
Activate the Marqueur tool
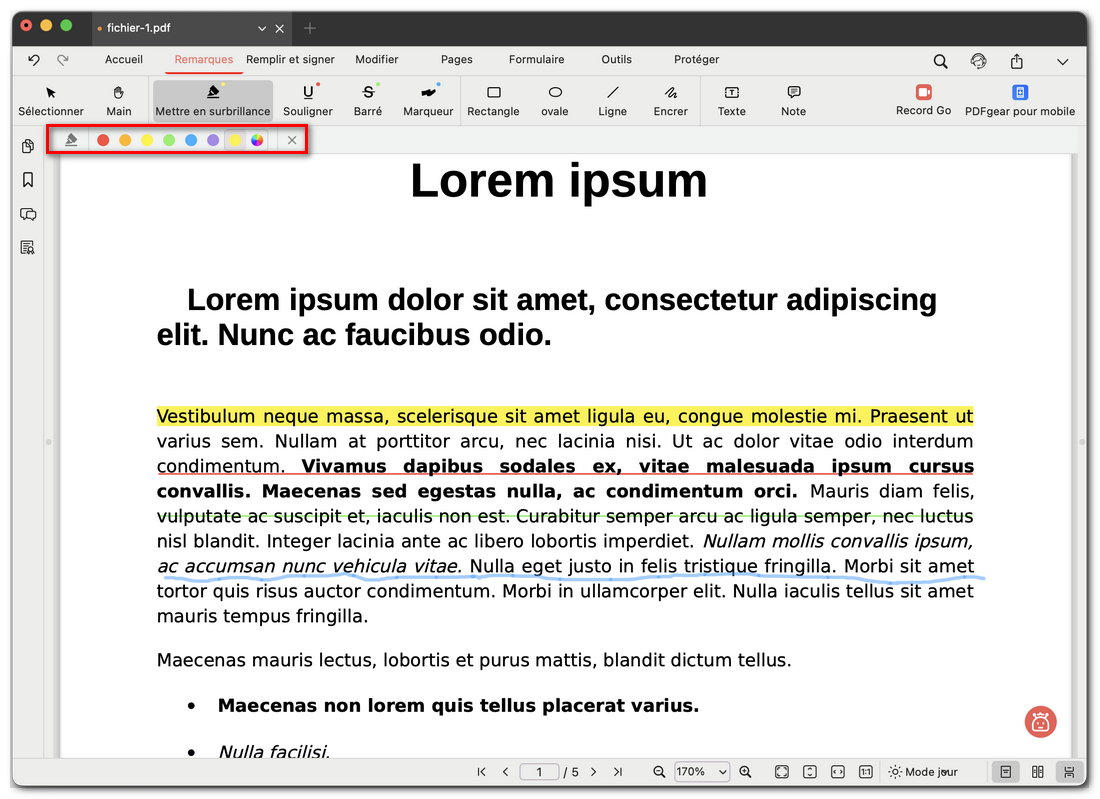pyautogui.click(x=427, y=101)
